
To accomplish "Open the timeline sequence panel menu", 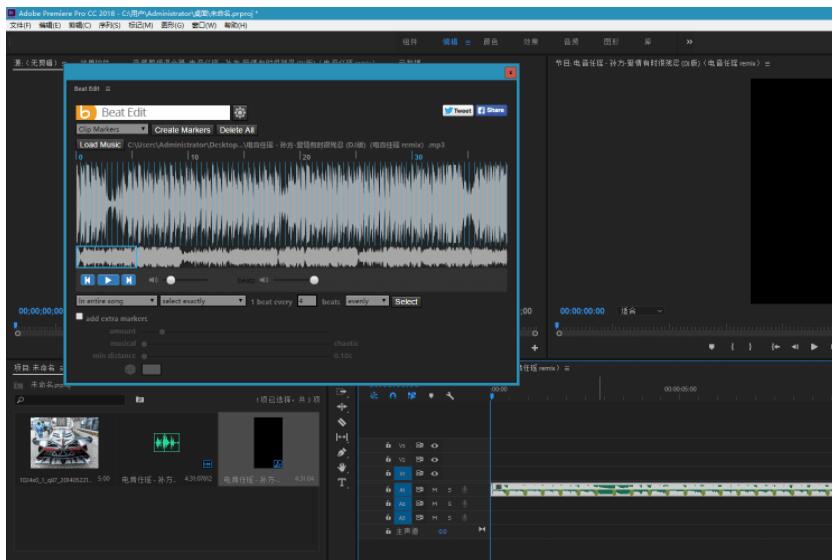I will (x=567, y=368).
